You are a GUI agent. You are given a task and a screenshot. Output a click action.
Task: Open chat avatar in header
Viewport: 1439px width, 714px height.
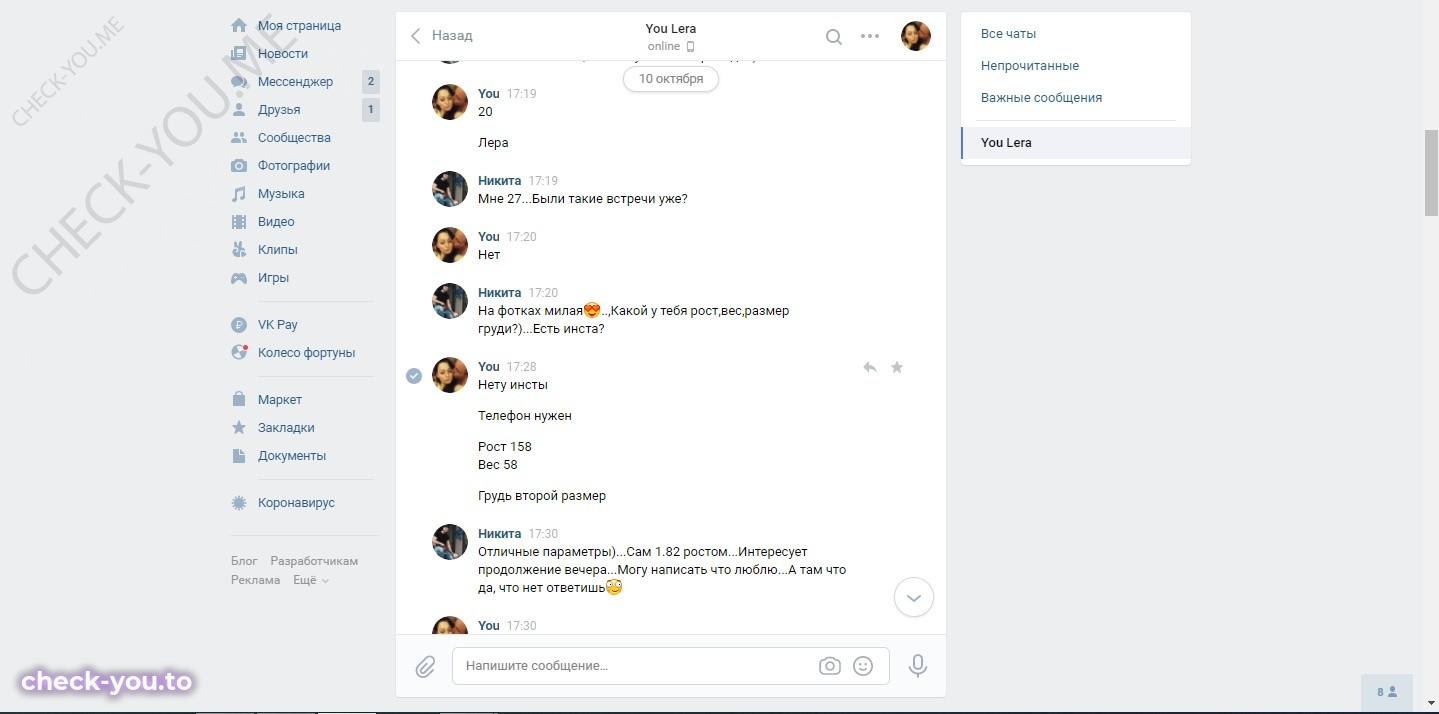click(916, 36)
